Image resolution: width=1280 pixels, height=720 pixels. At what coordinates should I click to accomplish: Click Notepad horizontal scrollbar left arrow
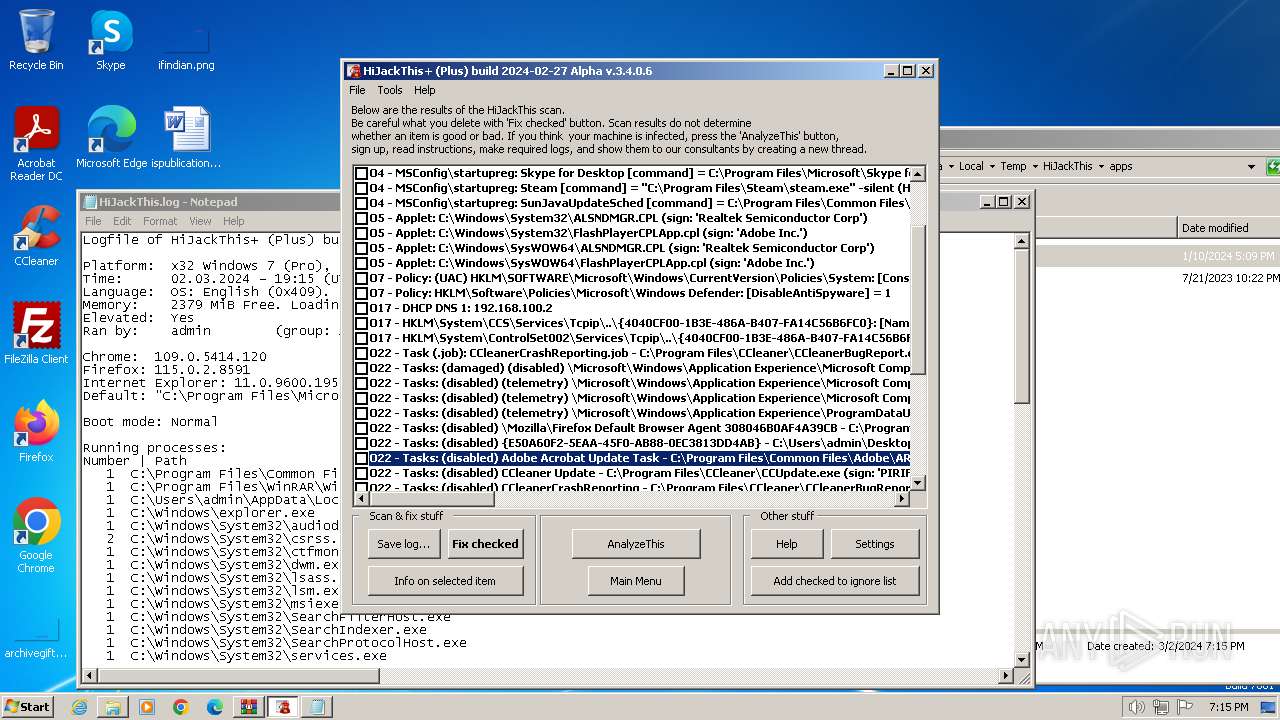coord(91,677)
